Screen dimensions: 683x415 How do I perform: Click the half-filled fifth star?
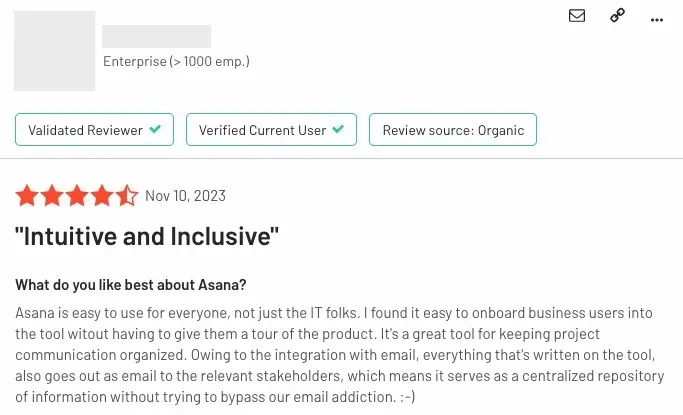(x=127, y=195)
